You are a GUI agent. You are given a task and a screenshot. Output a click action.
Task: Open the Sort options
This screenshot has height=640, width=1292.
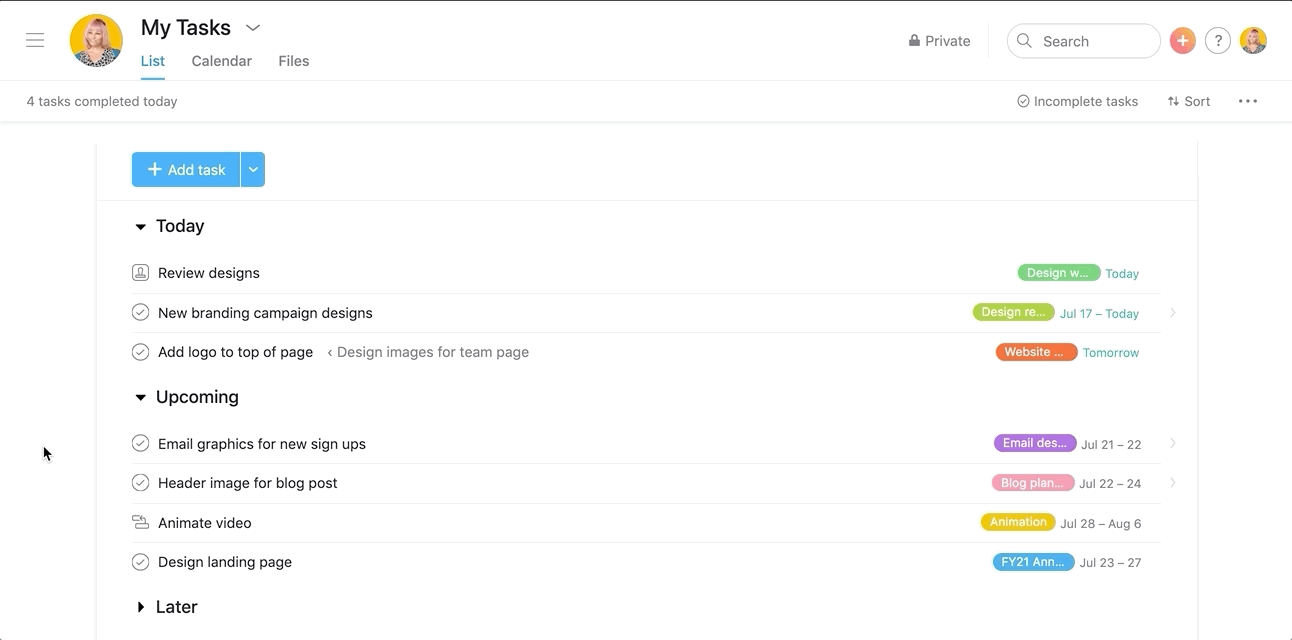tap(1188, 101)
